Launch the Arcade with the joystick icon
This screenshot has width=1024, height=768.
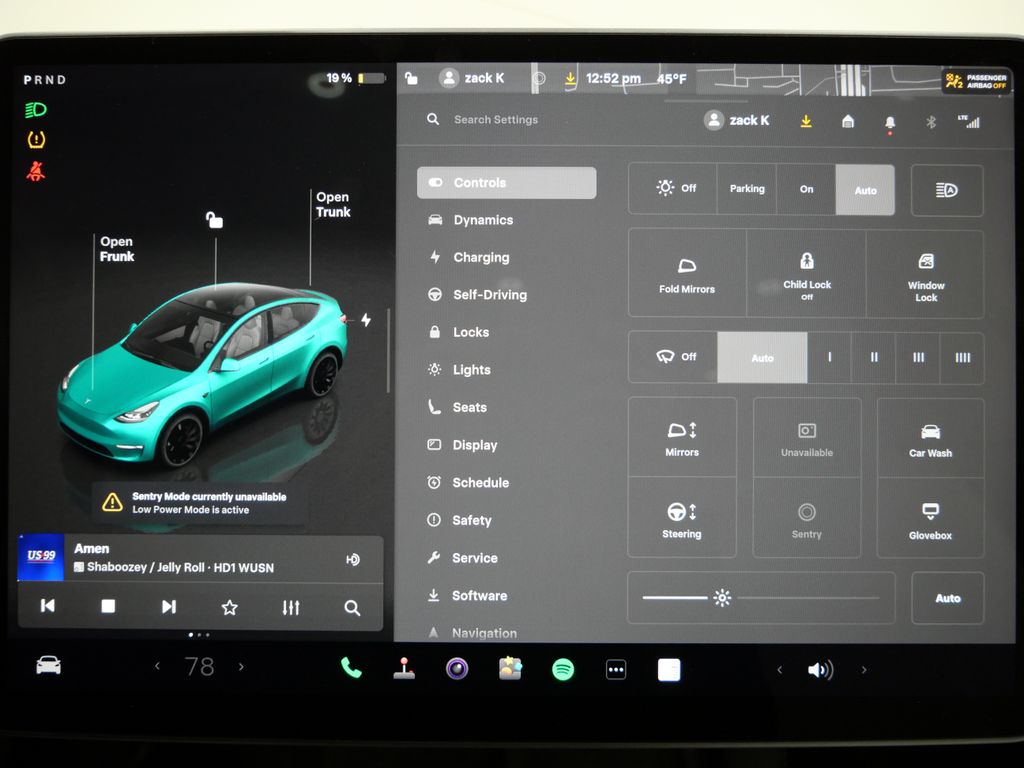pyautogui.click(x=404, y=669)
